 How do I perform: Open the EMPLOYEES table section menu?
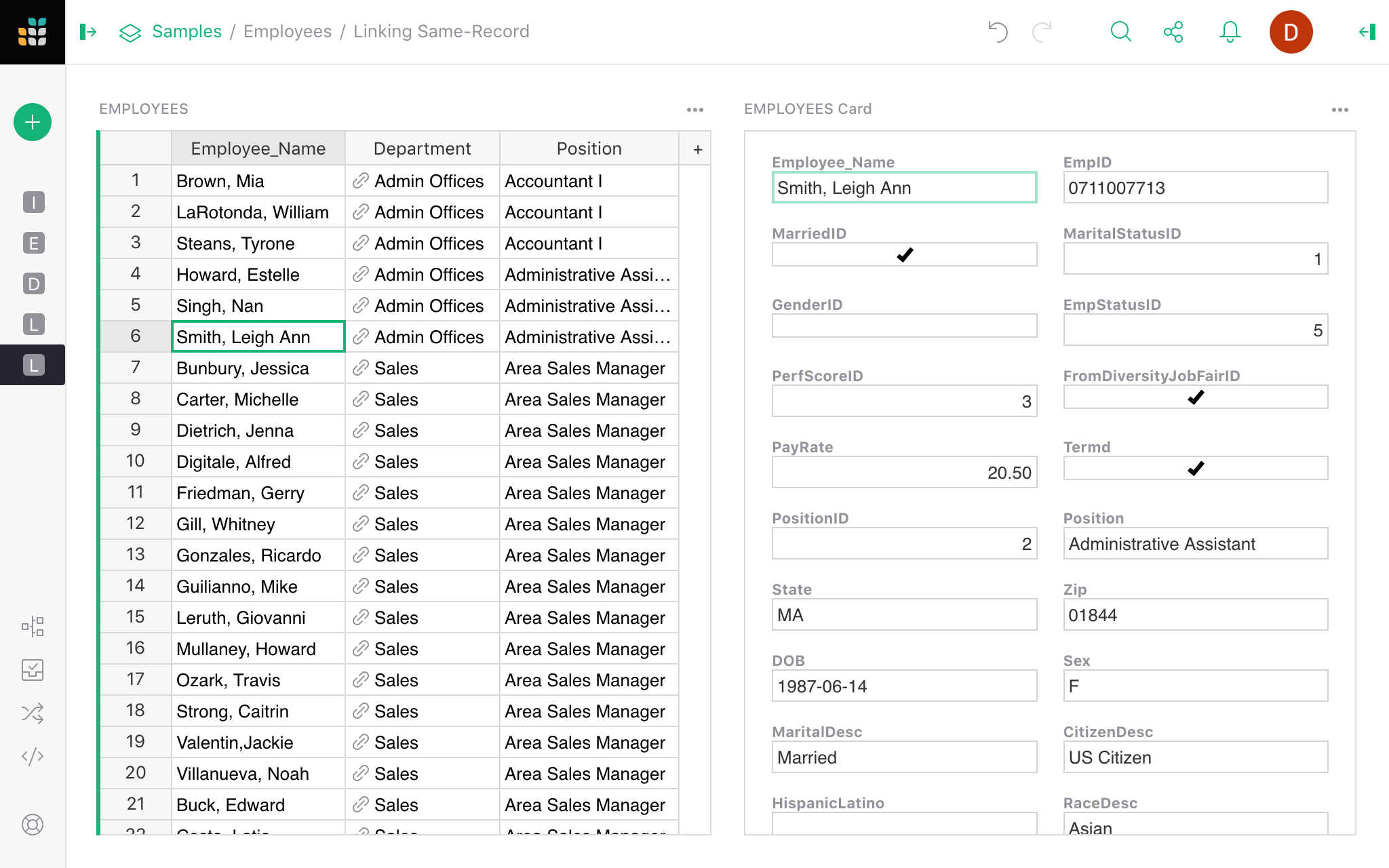[x=694, y=109]
